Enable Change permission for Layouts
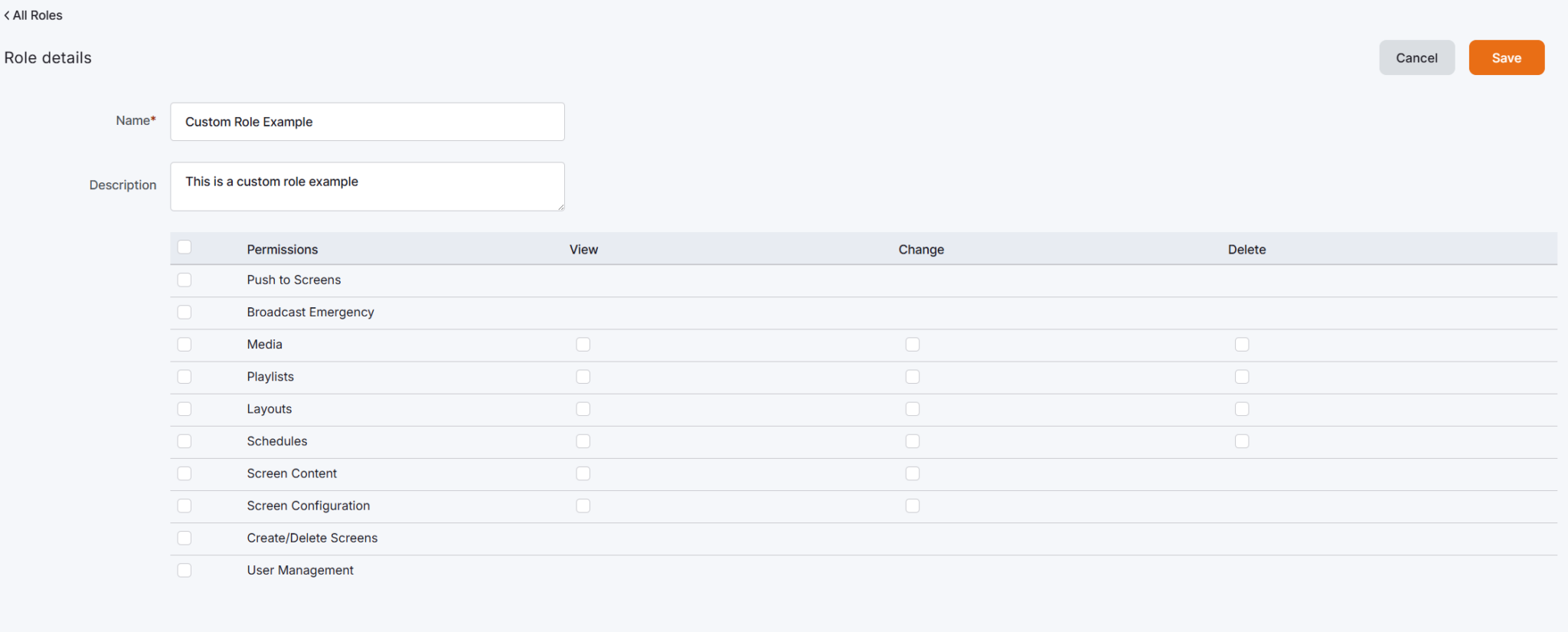This screenshot has height=632, width=1568. pos(913,408)
